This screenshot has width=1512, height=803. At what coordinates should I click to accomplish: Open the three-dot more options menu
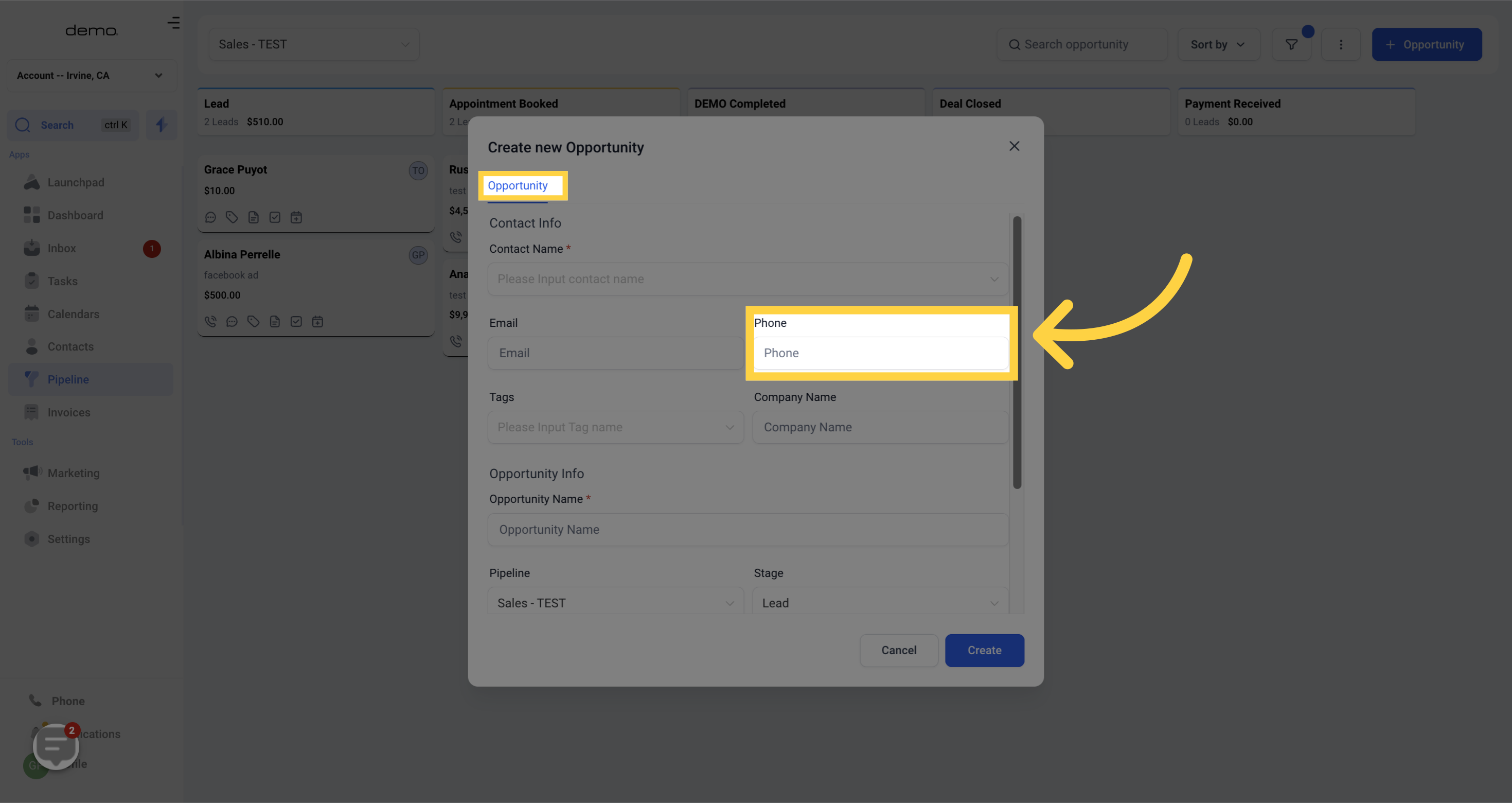pyautogui.click(x=1340, y=45)
